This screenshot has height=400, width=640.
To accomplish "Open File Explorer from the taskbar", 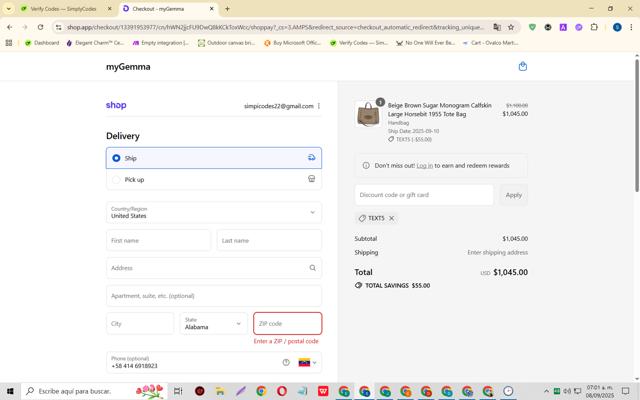I will [x=220, y=391].
